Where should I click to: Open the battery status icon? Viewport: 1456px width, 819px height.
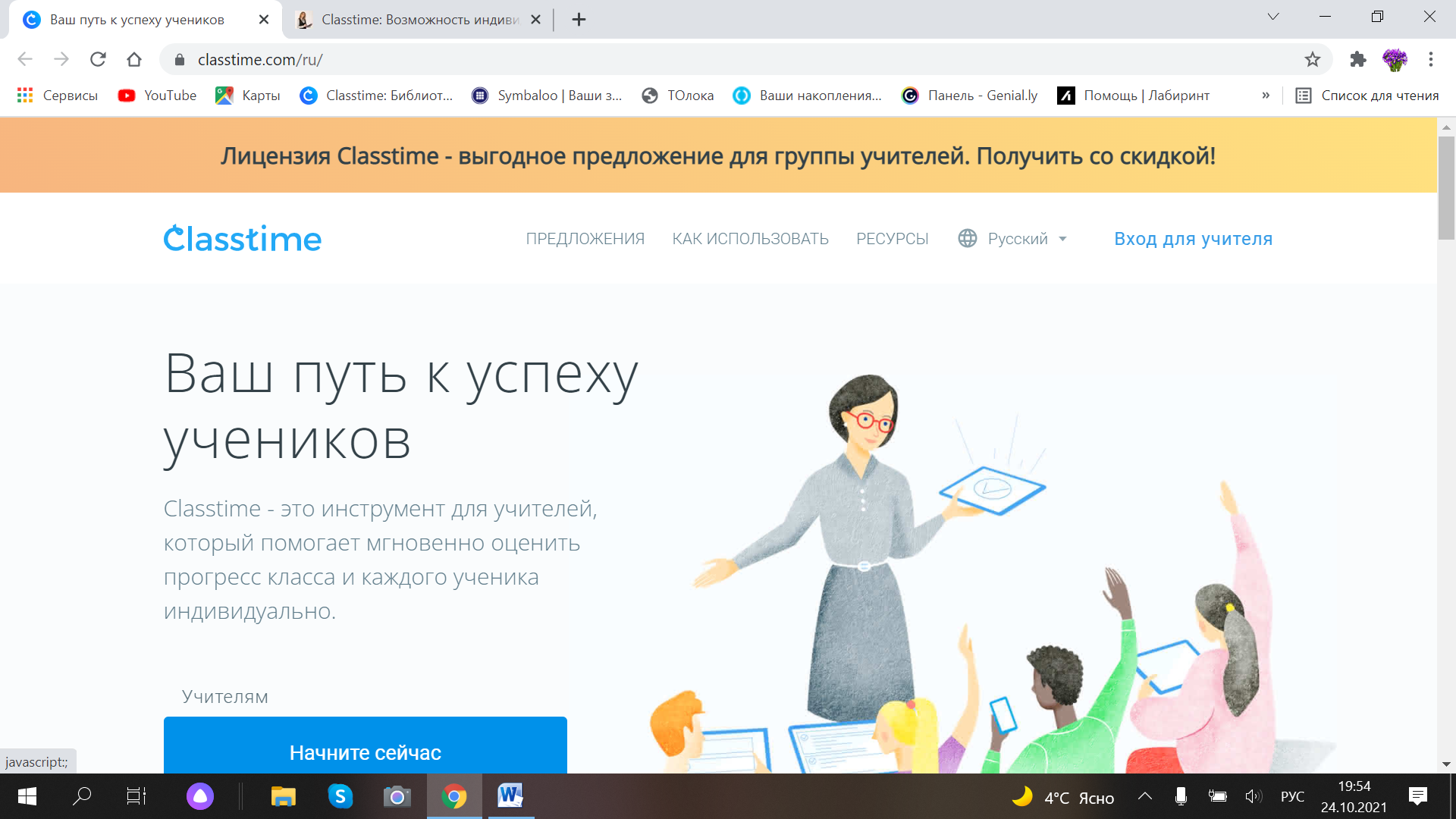1217,796
